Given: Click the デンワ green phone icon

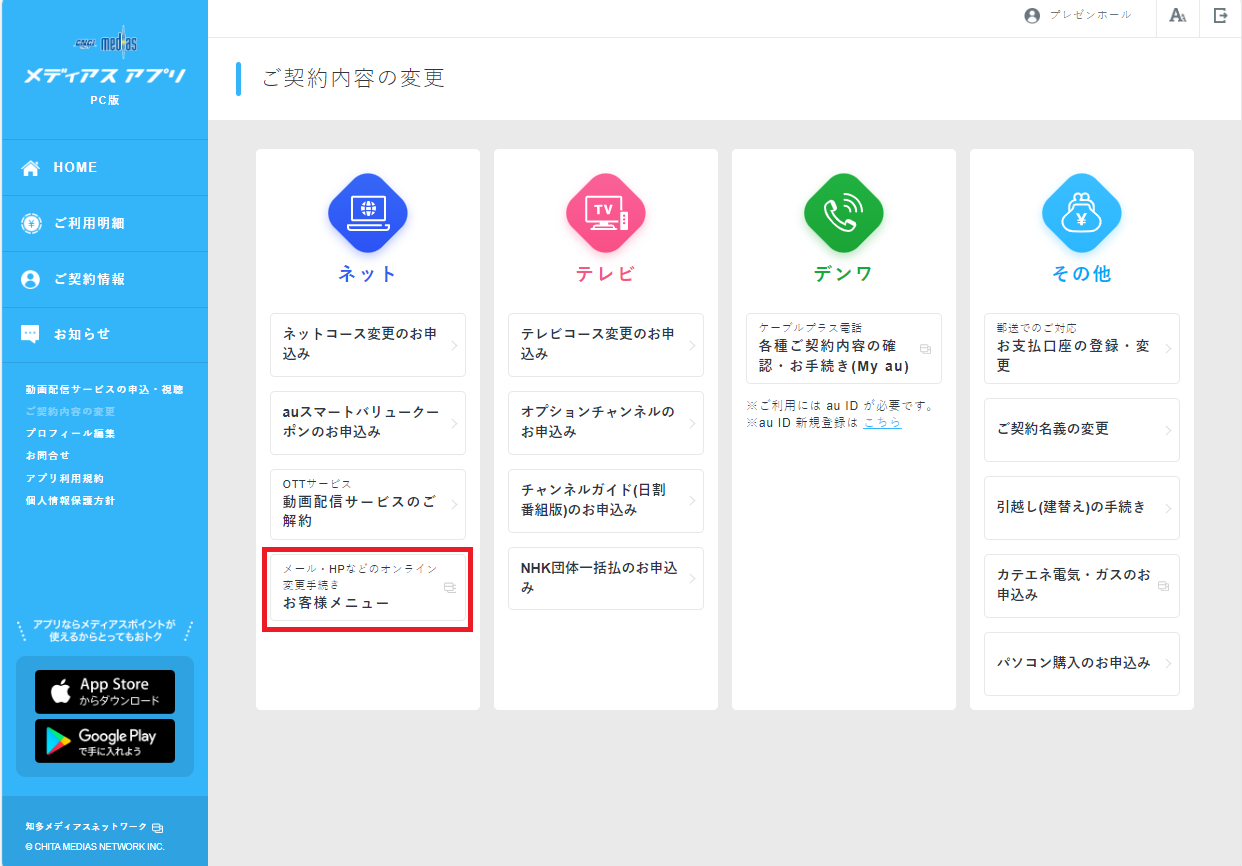Looking at the screenshot, I should 843,213.
